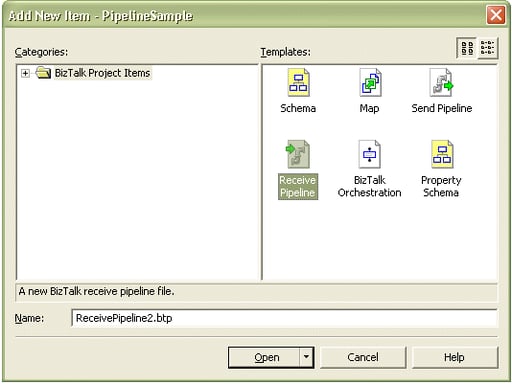Click the Open button
Viewport: 512px width, 384px height.
coord(264,357)
